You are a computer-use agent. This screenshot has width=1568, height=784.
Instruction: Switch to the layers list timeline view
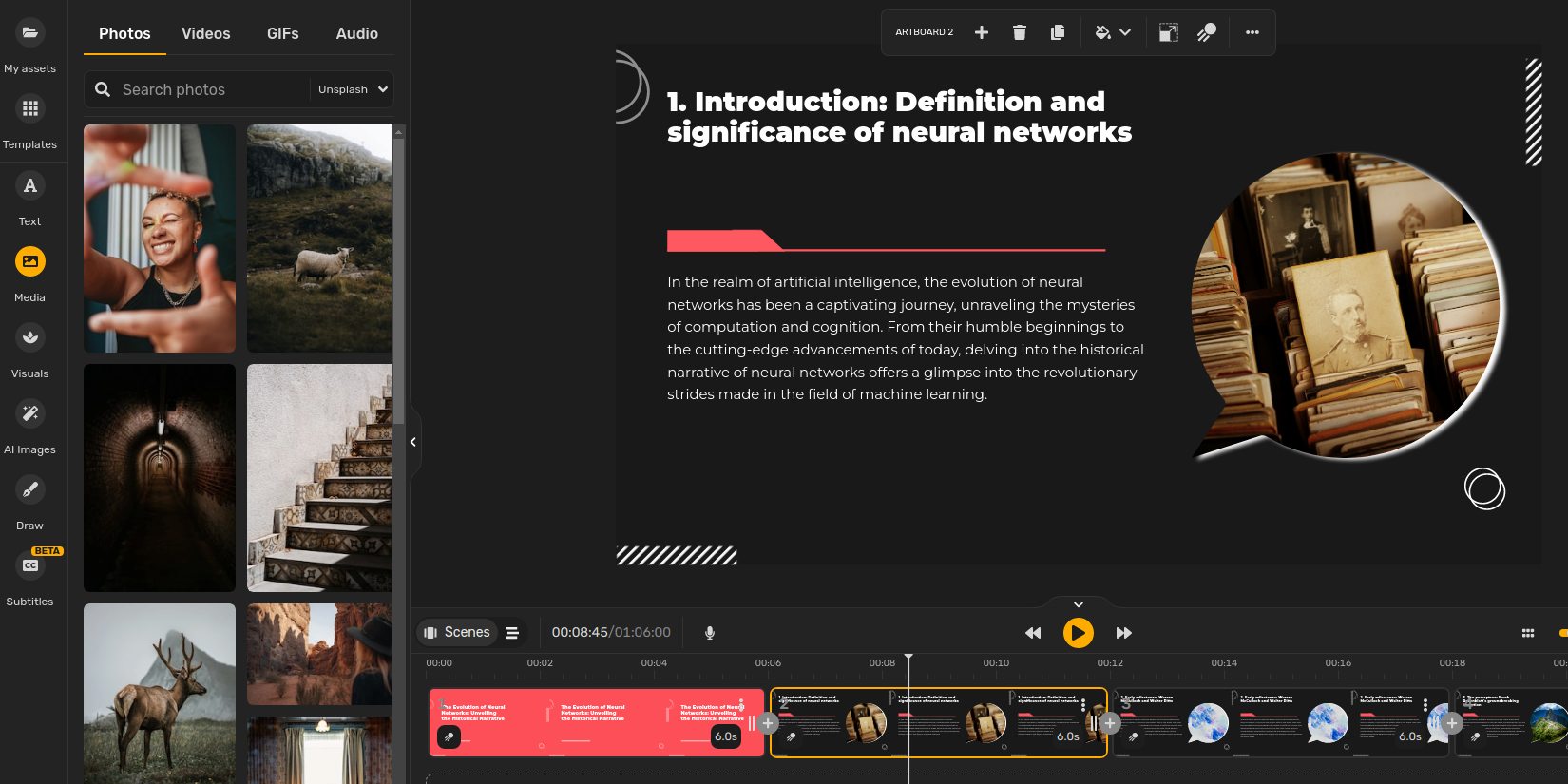click(x=512, y=633)
